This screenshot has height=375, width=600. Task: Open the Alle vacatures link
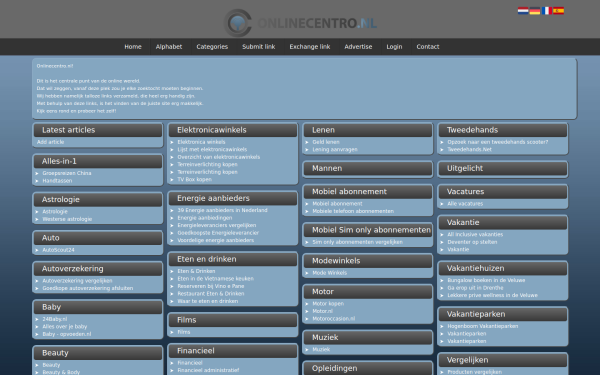465,204
